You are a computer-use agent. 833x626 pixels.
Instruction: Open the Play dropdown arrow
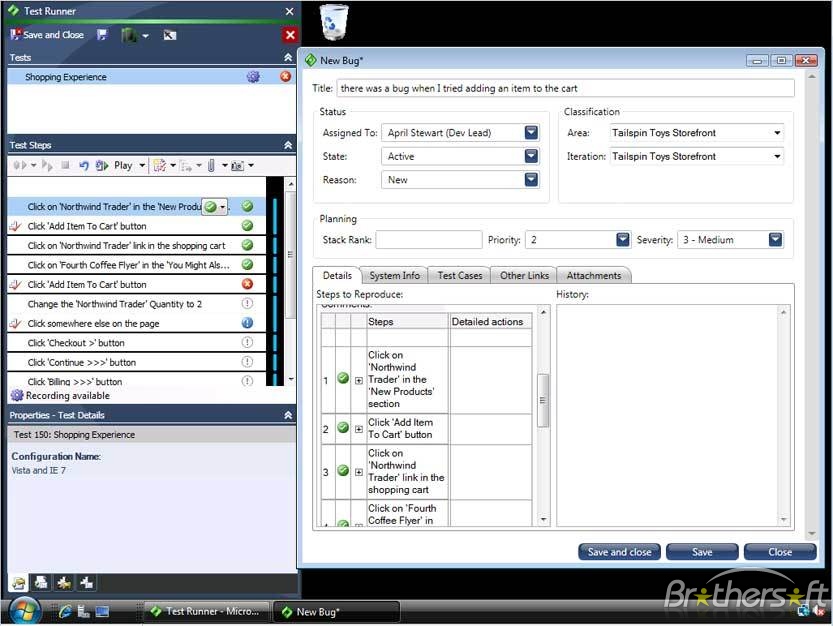pyautogui.click(x=142, y=166)
